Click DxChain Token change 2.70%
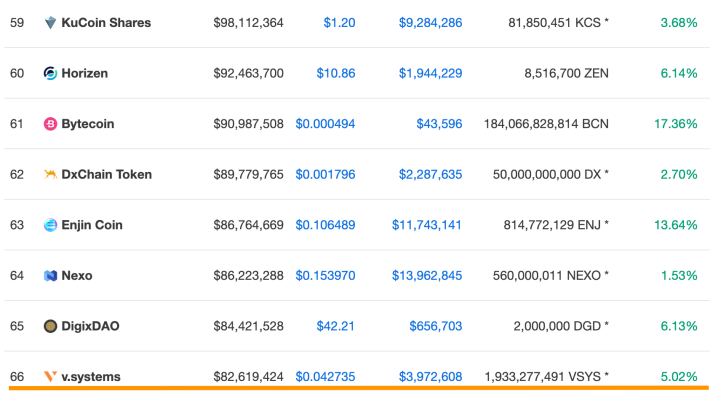This screenshot has height=397, width=710. (x=679, y=174)
